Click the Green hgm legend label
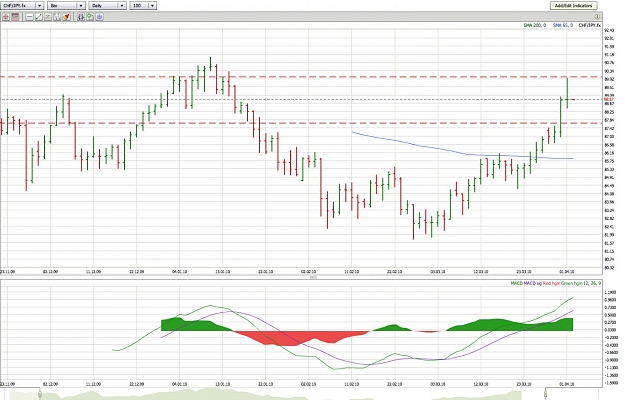The height and width of the screenshot is (400, 625). (x=572, y=283)
